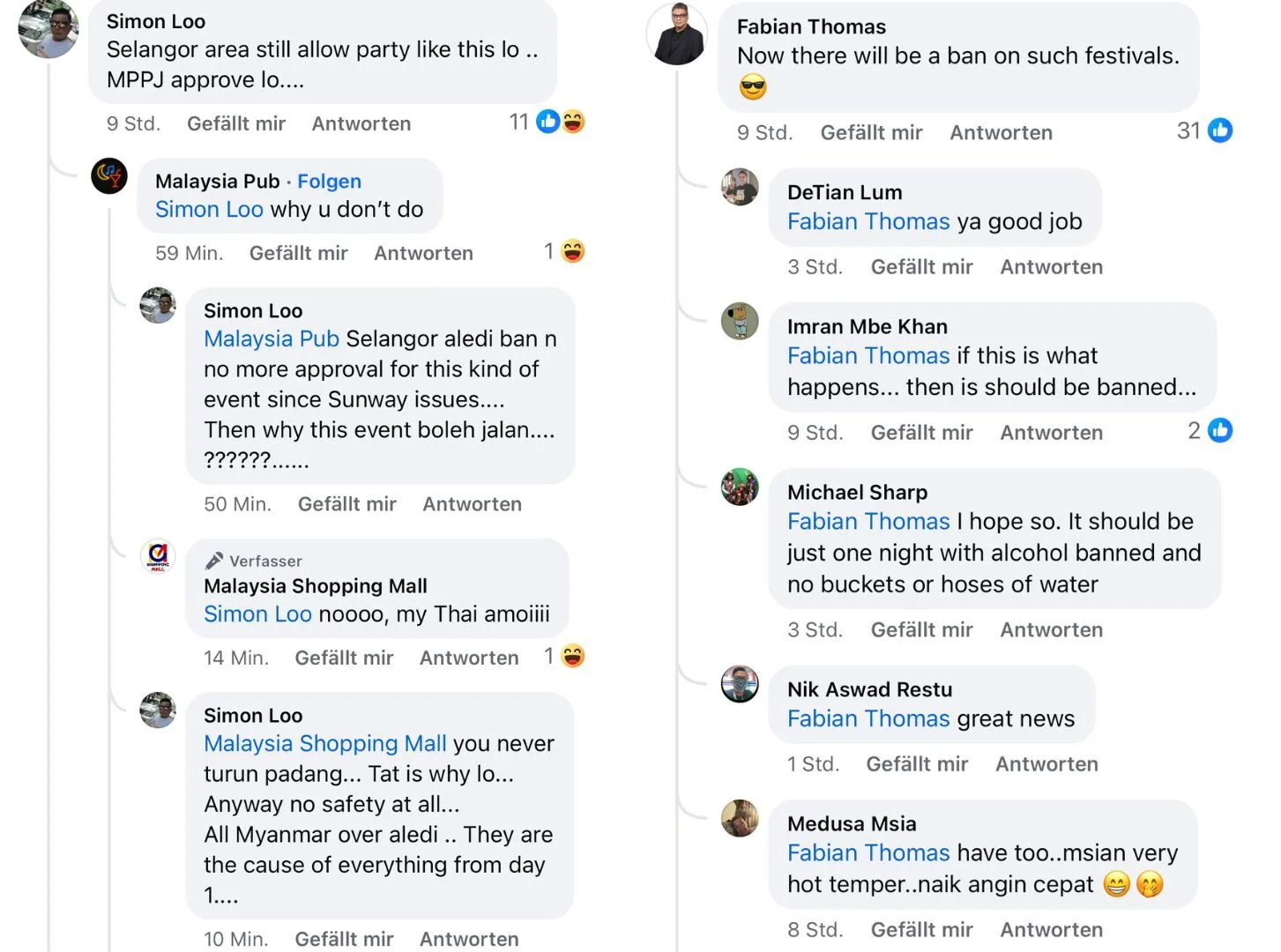Like Fabian Thomas's comment with Gefällt mir

[871, 132]
